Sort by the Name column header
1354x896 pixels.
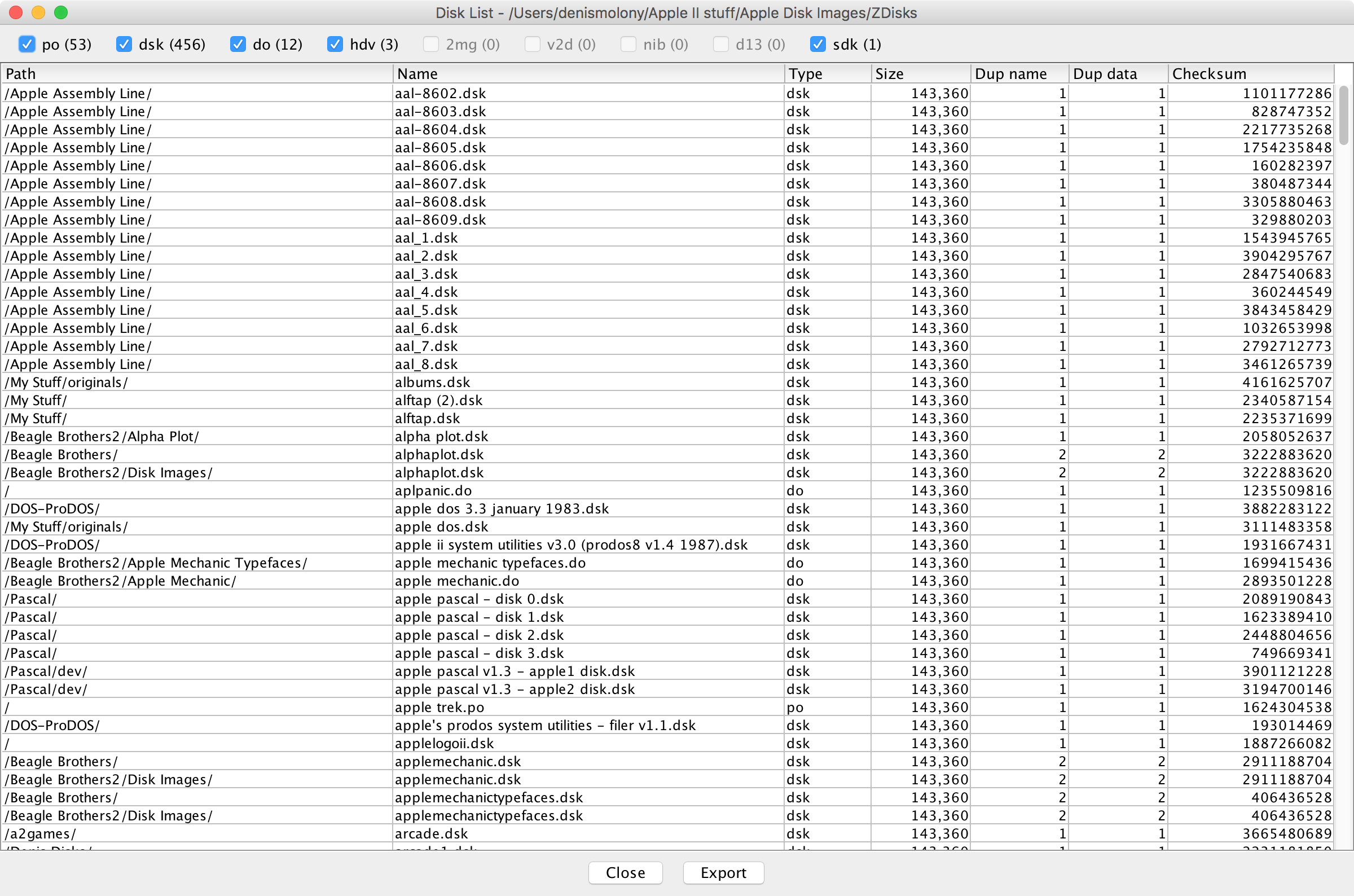[588, 74]
